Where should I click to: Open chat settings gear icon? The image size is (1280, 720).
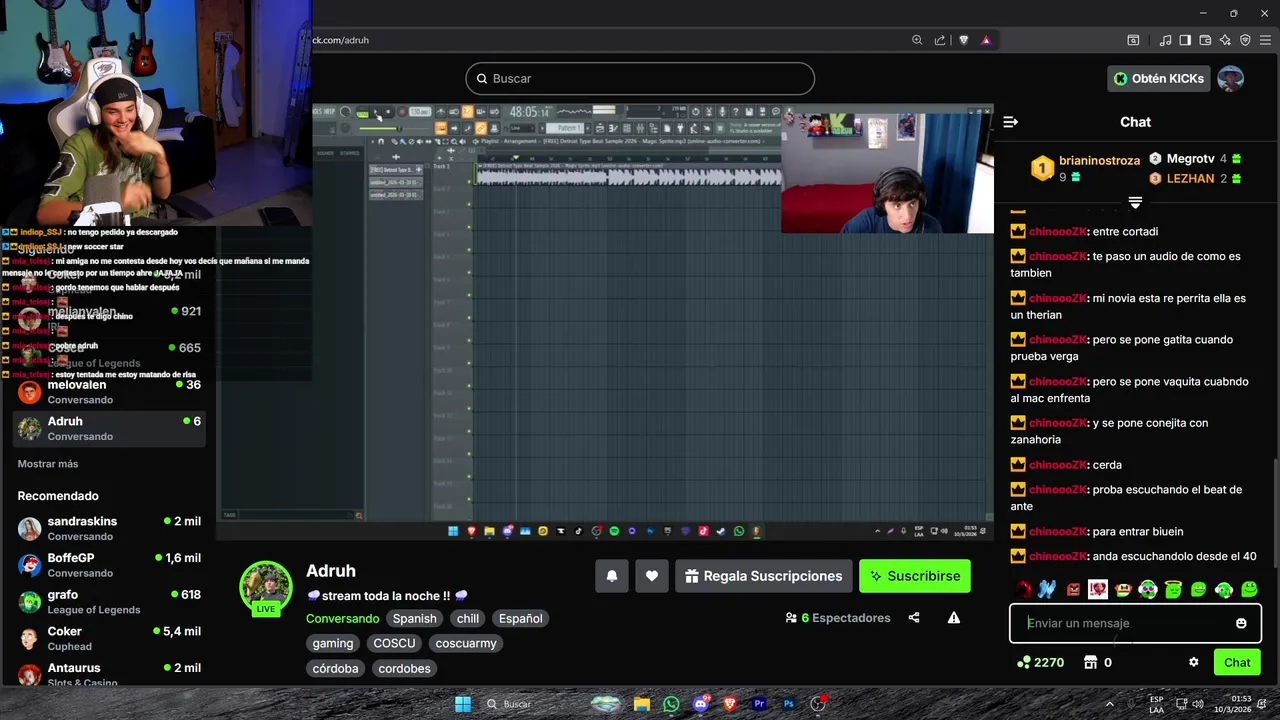tap(1193, 662)
